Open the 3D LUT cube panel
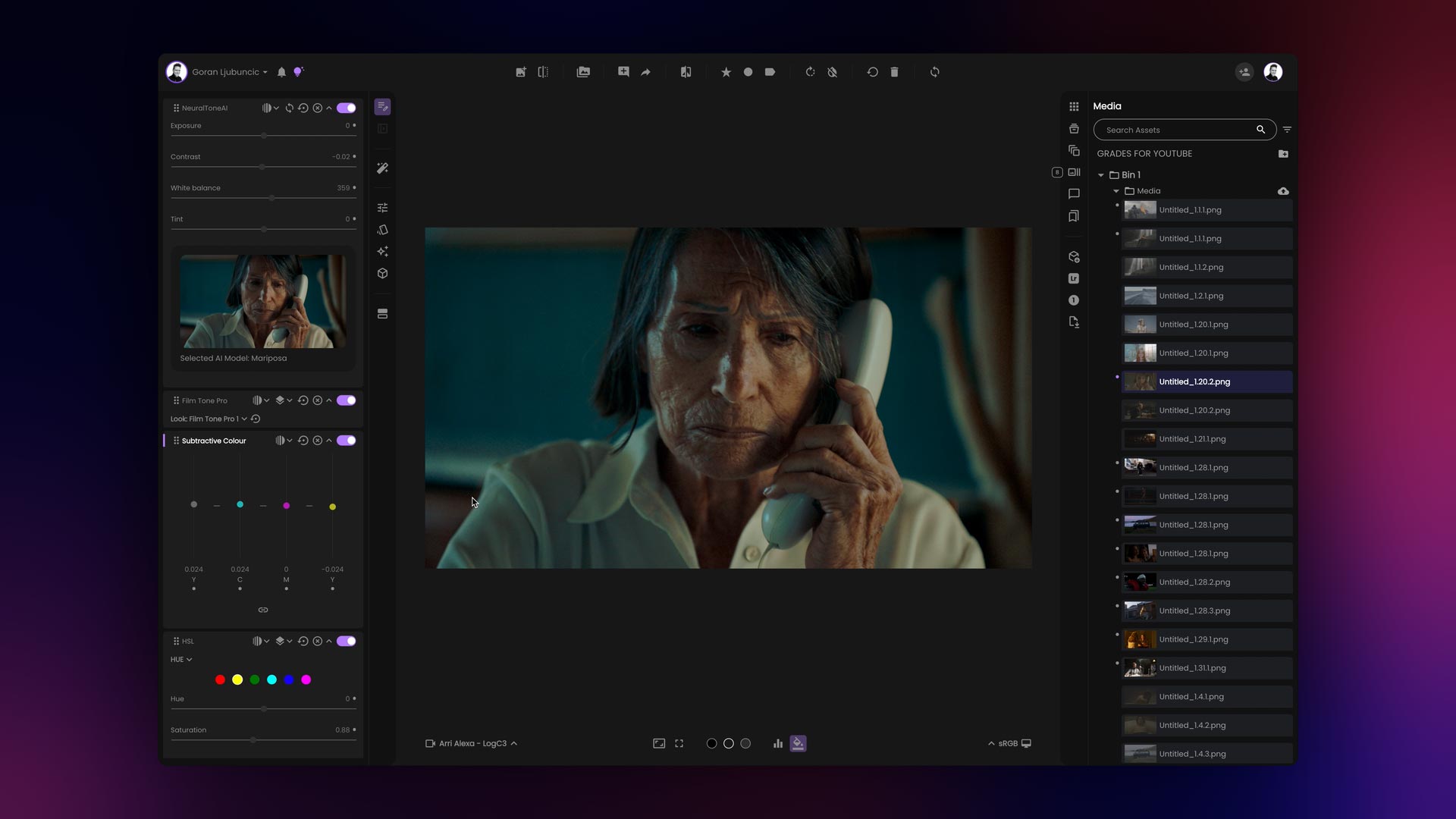 pos(382,273)
